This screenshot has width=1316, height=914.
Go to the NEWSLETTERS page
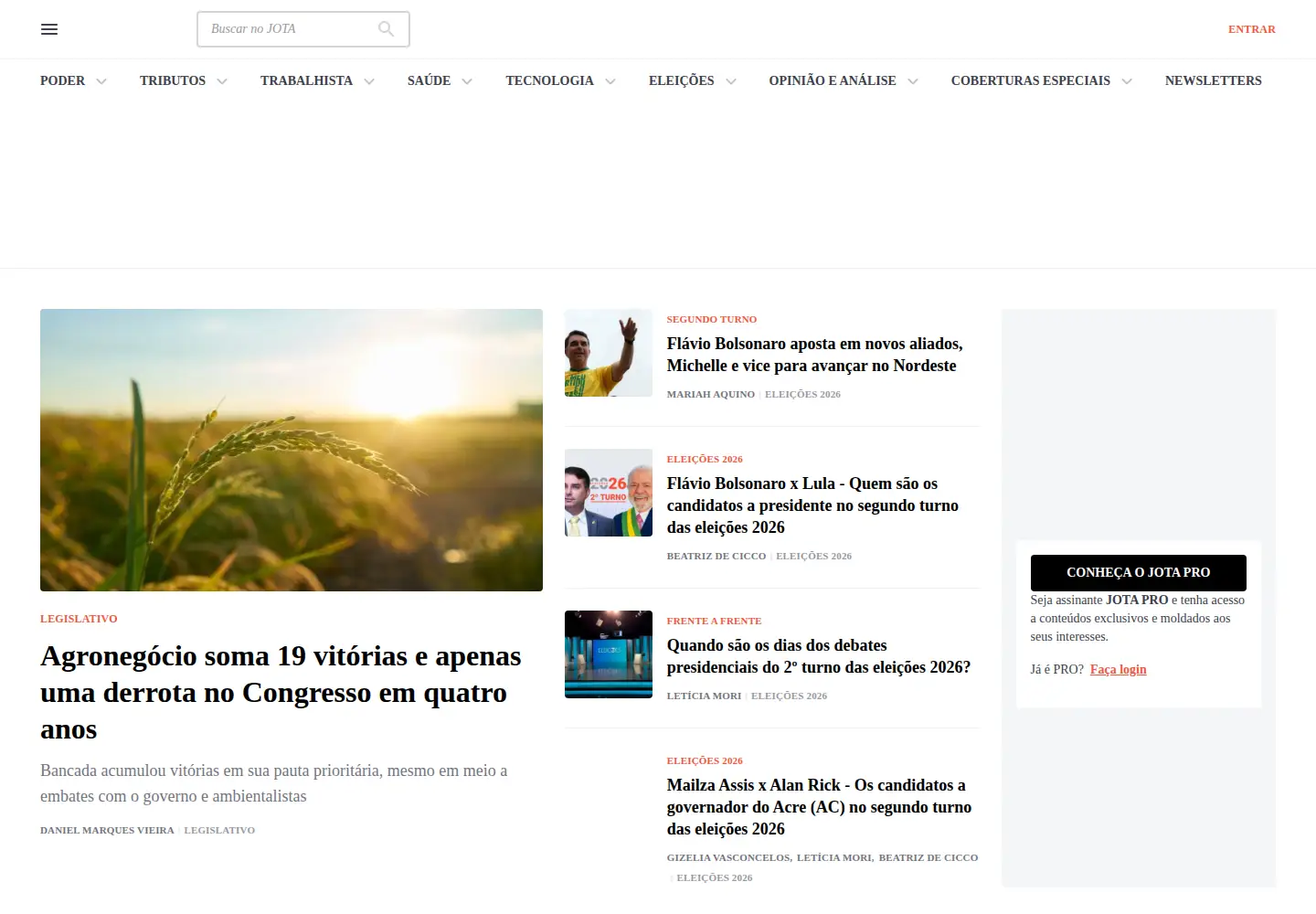click(x=1214, y=80)
